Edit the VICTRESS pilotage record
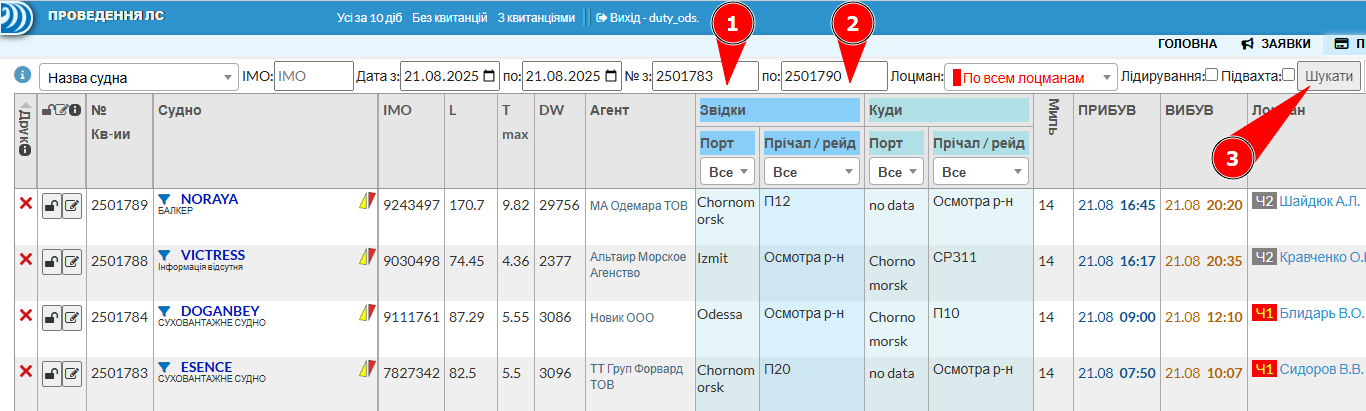Screen dimensions: 1366x411 pos(72,263)
